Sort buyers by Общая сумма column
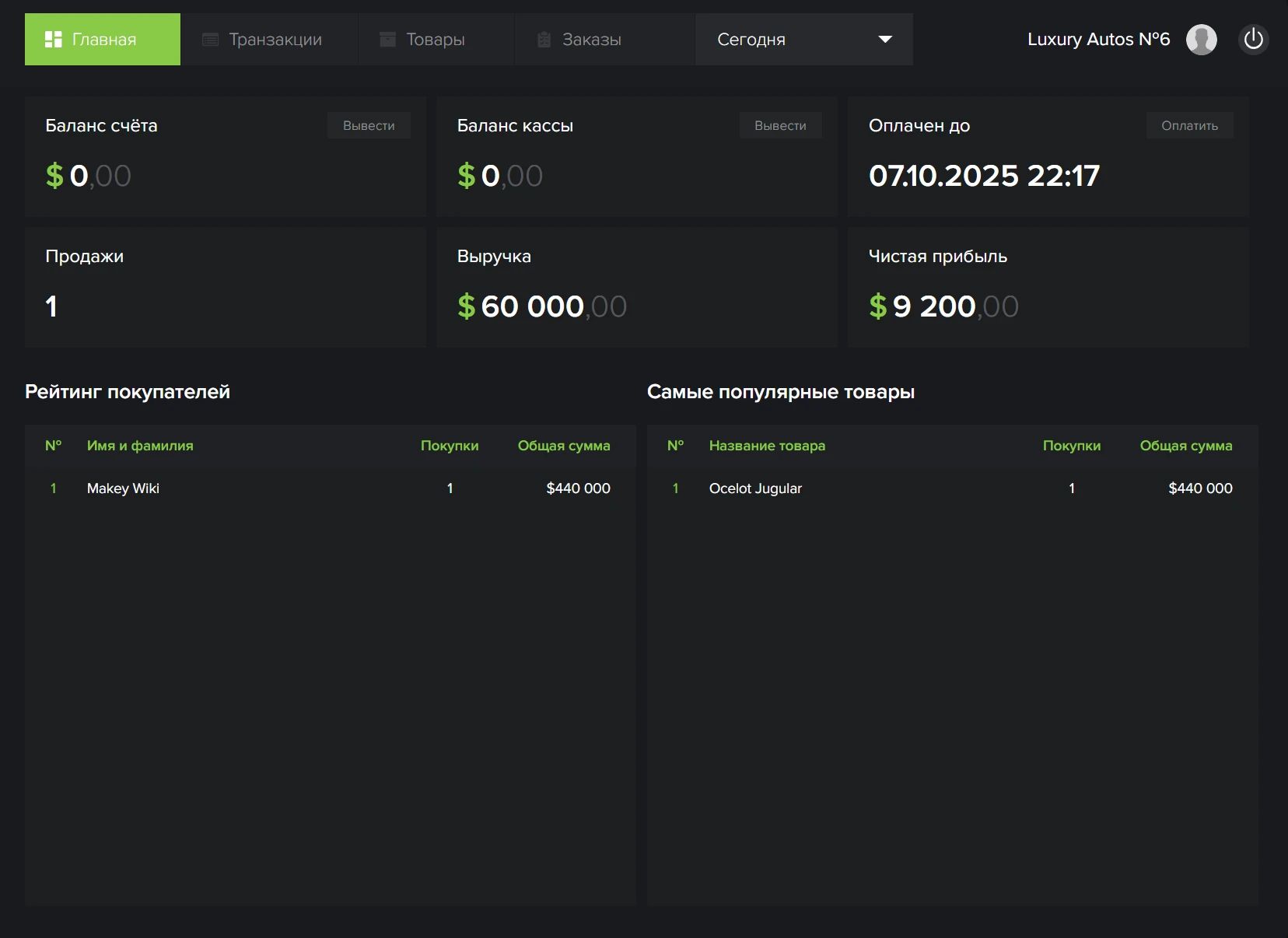This screenshot has height=938, width=1288. [563, 446]
